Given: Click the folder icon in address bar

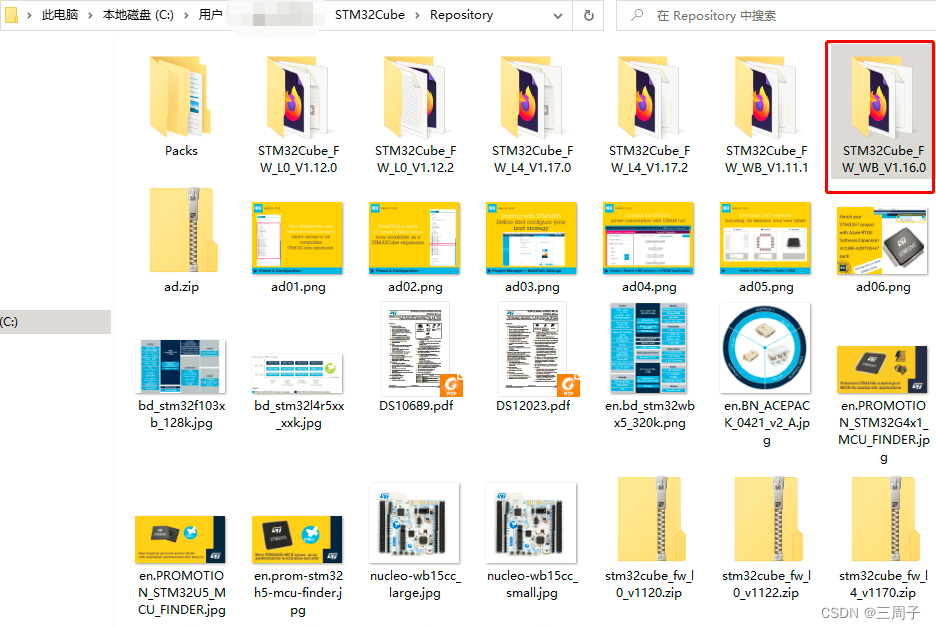Looking at the screenshot, I should [10, 15].
